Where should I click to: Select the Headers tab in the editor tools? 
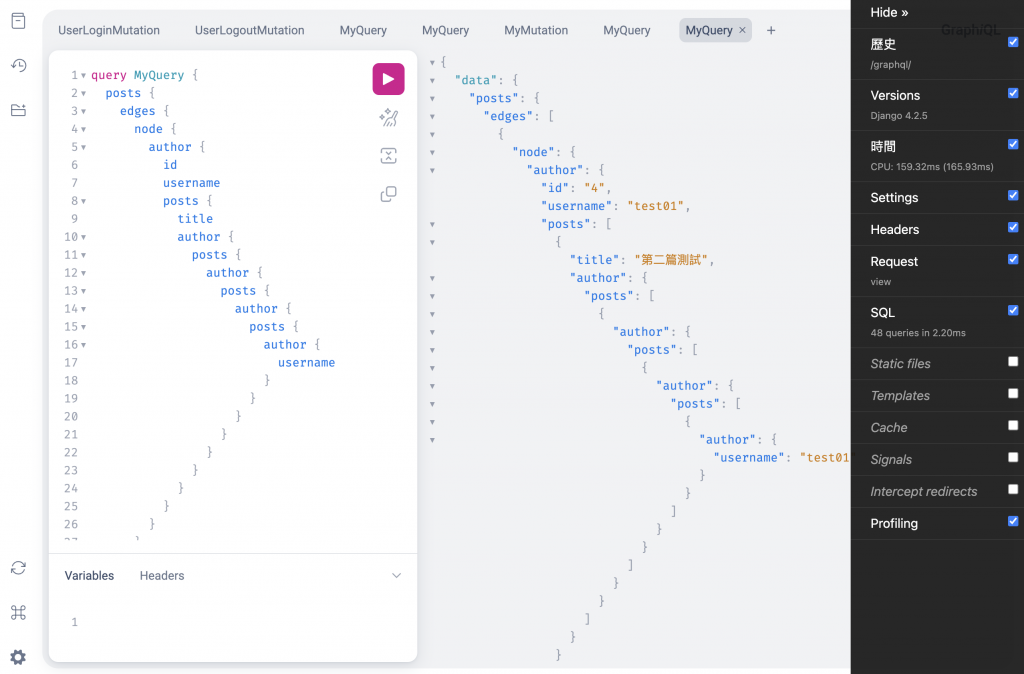162,575
